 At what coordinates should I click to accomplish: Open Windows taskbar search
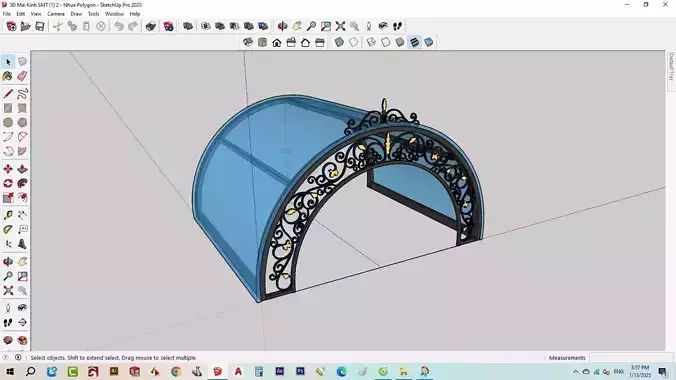pyautogui.click(x=31, y=371)
